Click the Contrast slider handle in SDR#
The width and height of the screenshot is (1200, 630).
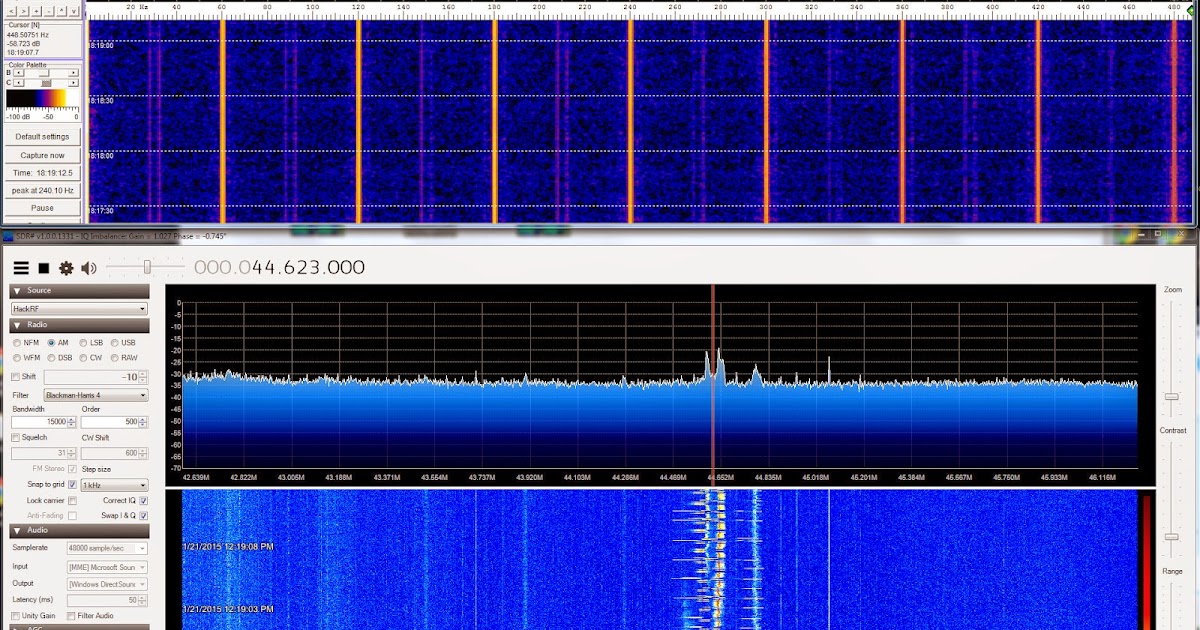[1171, 537]
